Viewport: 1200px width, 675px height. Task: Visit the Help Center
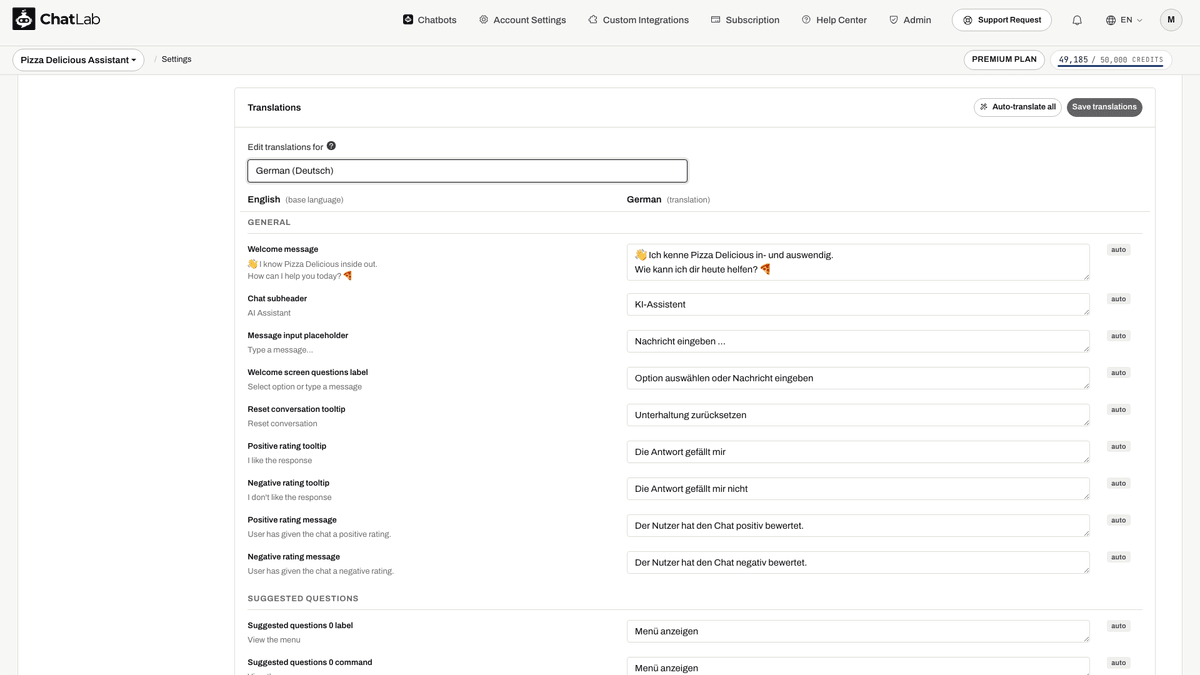click(x=834, y=20)
